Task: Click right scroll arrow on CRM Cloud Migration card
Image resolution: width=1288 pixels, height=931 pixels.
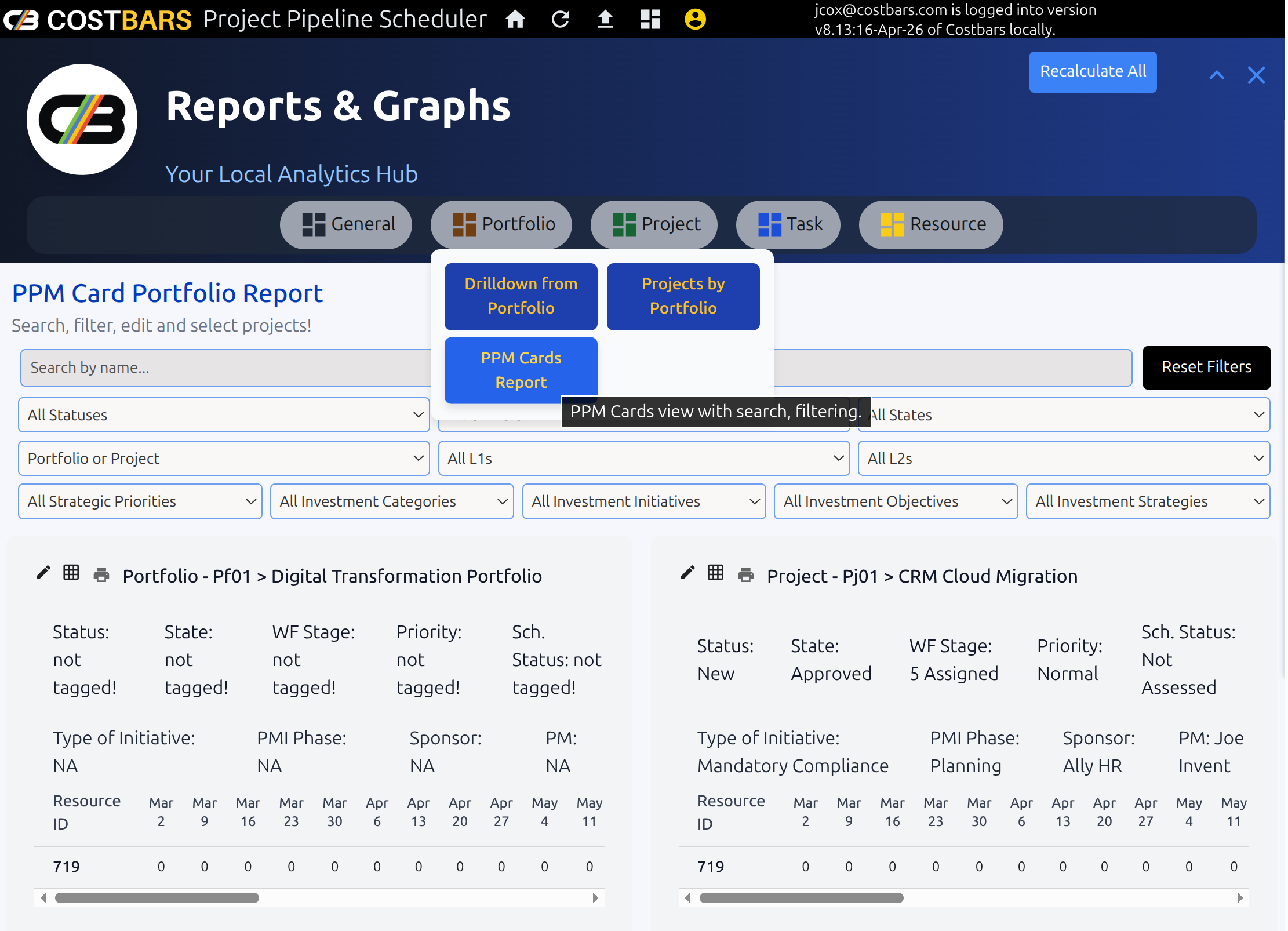Action: tap(1240, 898)
